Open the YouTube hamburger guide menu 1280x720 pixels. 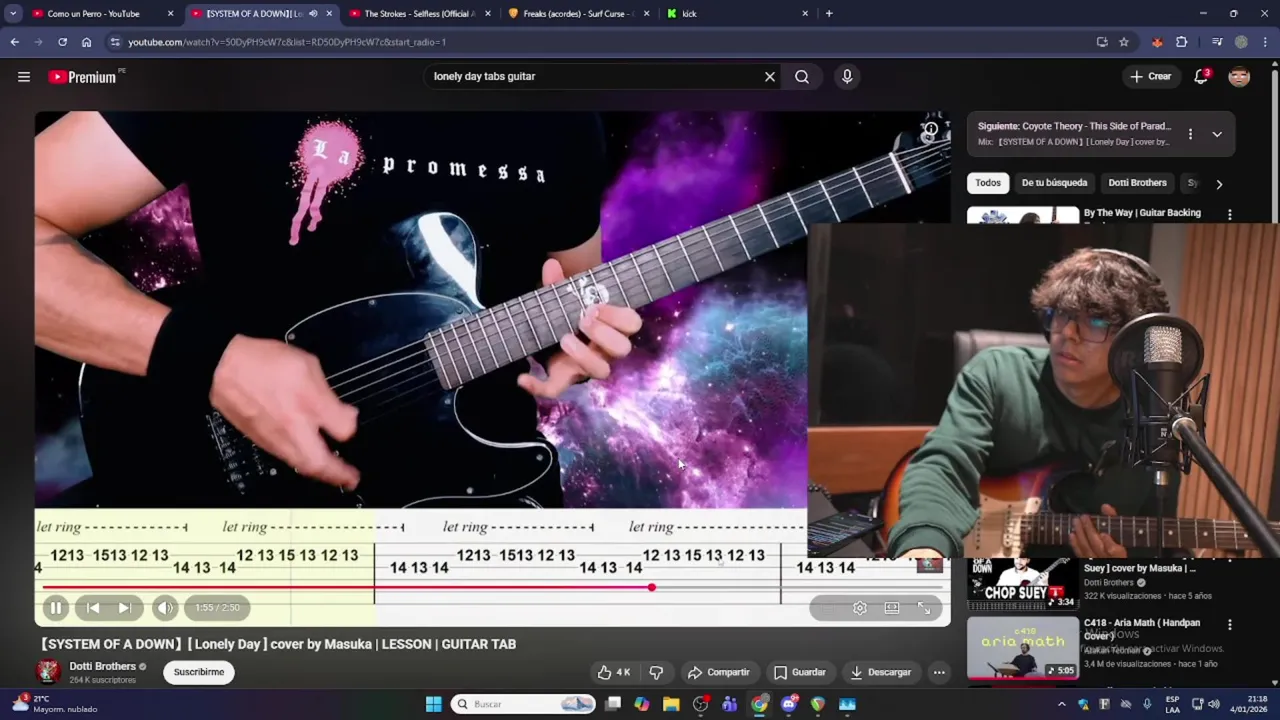tap(24, 76)
